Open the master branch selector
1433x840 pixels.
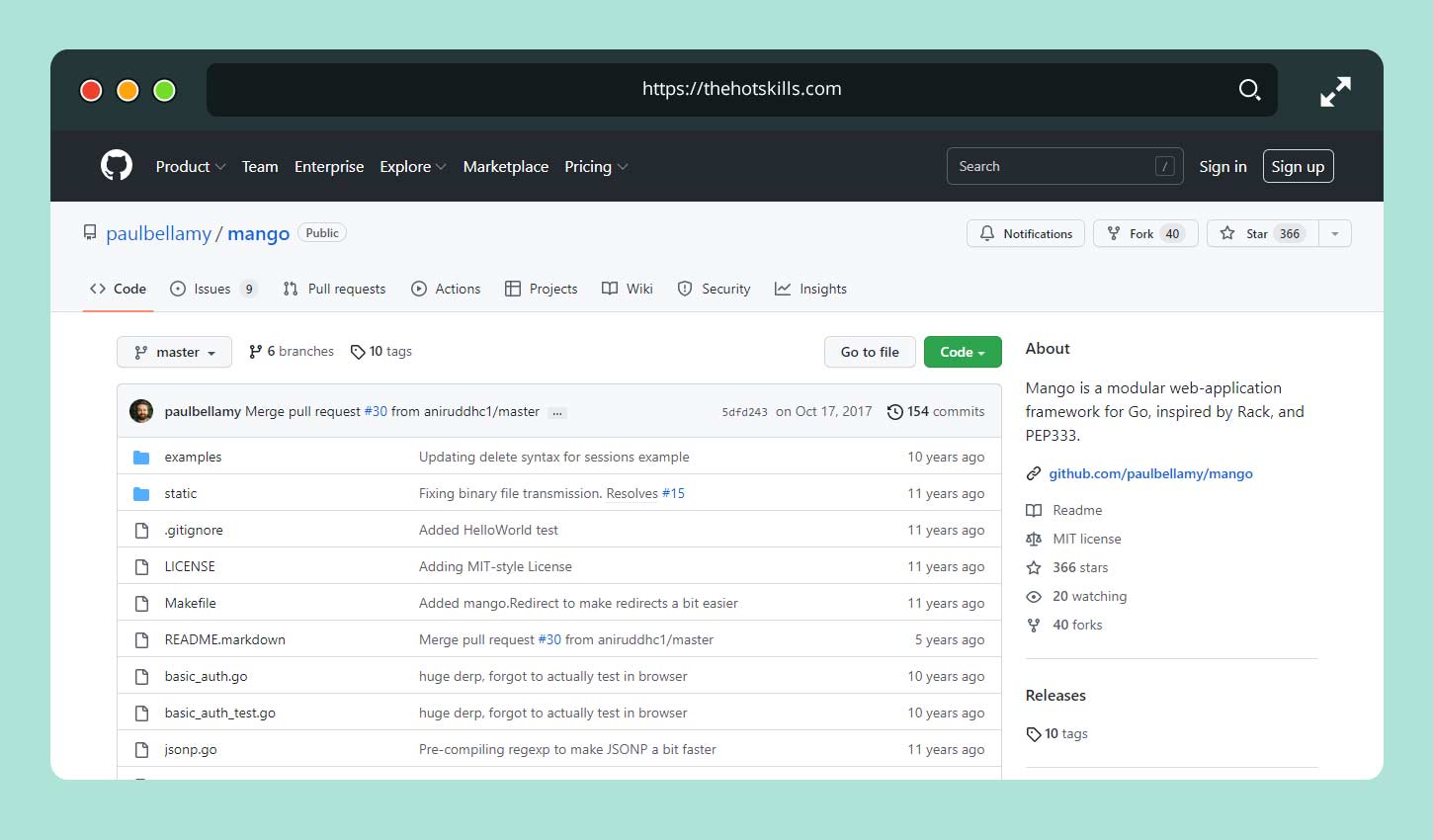coord(174,352)
